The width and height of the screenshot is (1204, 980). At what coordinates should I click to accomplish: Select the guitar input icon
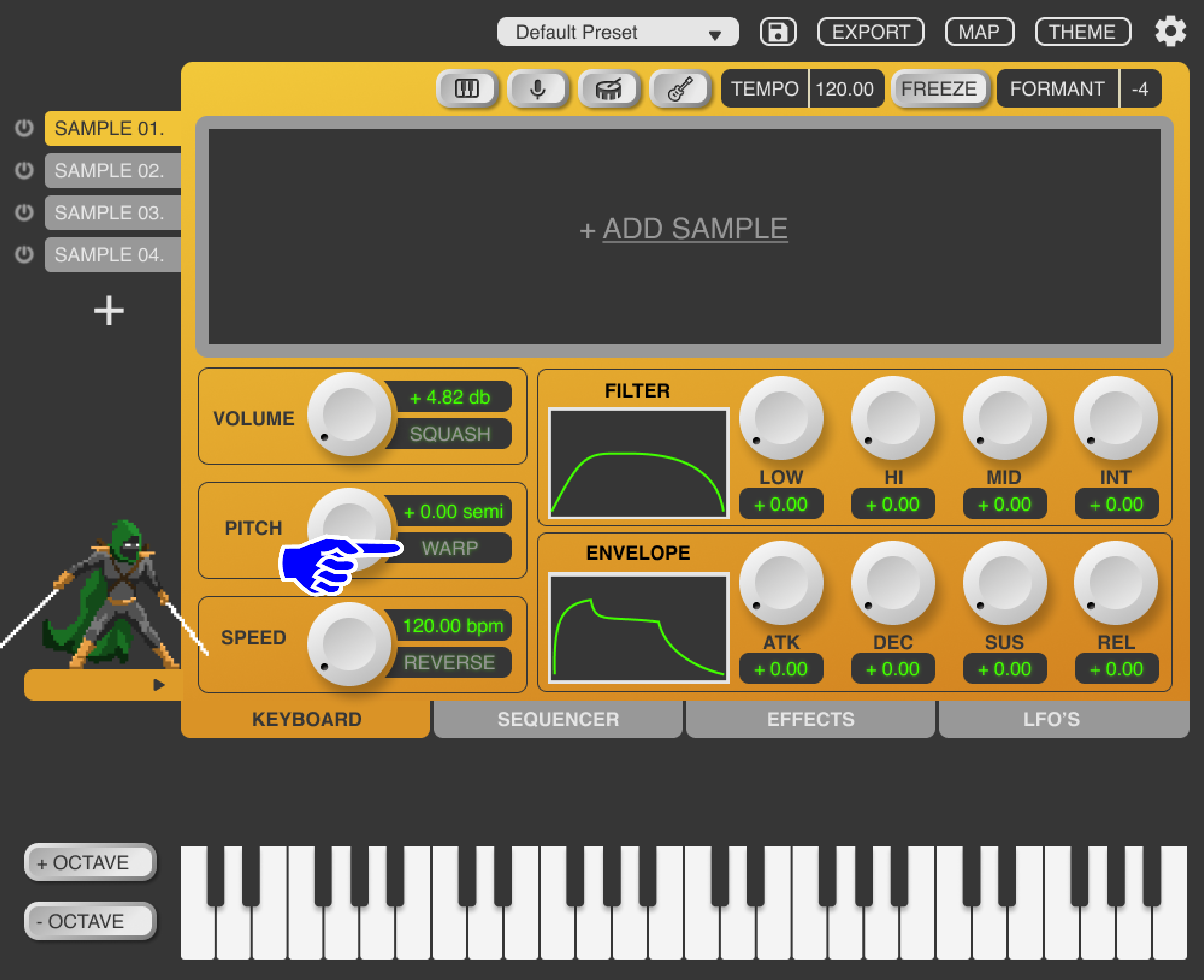pos(680,88)
